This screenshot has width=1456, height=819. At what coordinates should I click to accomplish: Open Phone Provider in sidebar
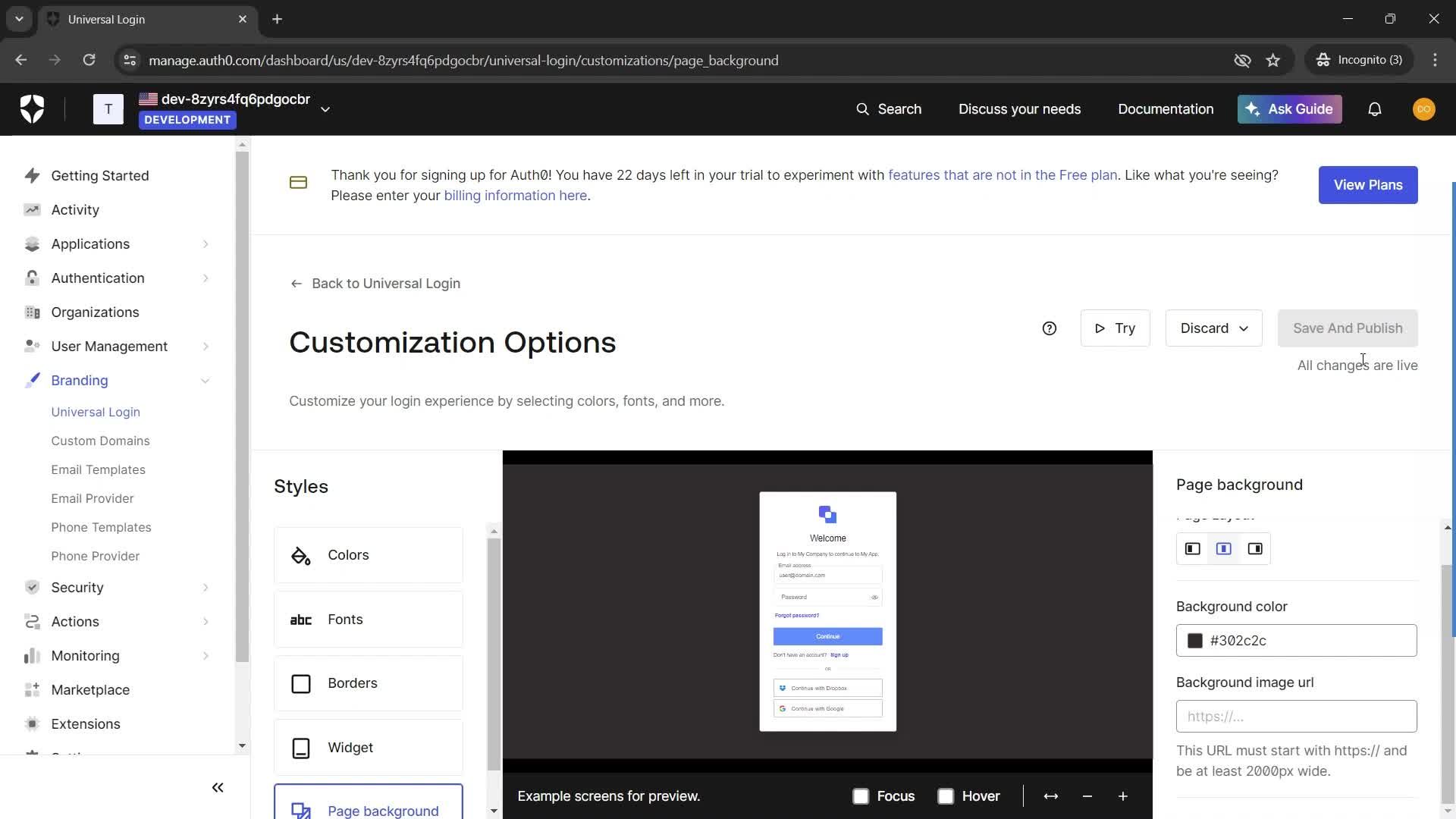click(96, 556)
